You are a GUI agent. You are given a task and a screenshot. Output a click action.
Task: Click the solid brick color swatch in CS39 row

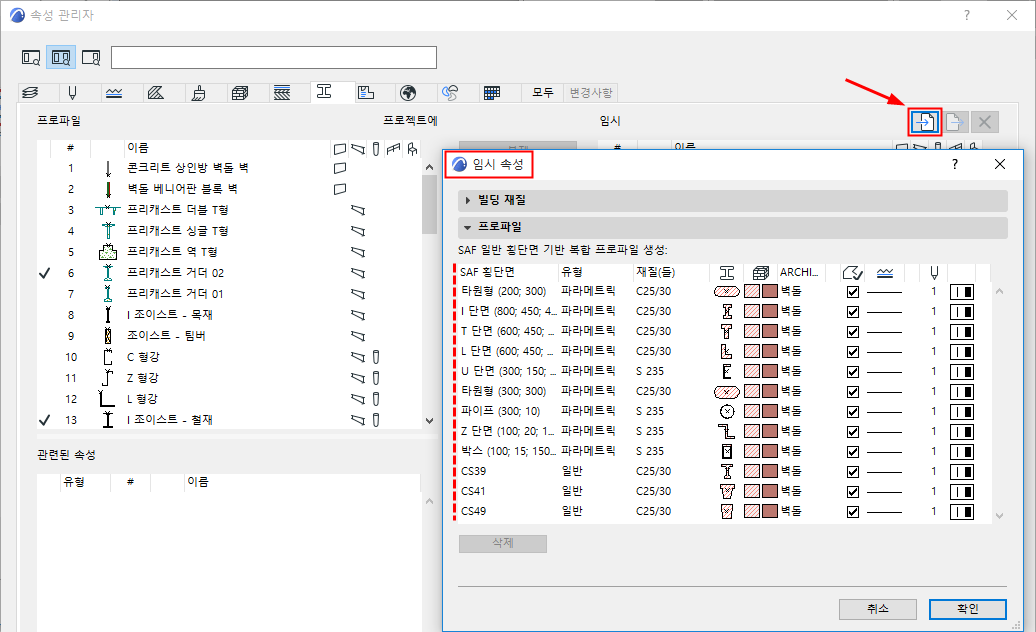click(769, 472)
